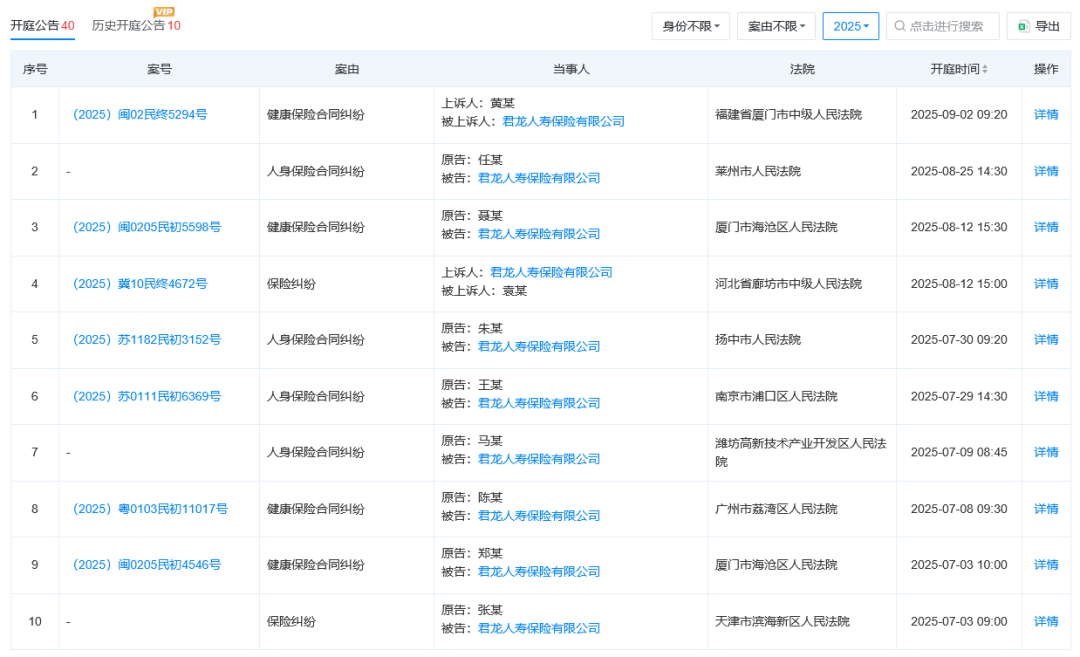Switch to 开庭公告 tab

[x=42, y=25]
